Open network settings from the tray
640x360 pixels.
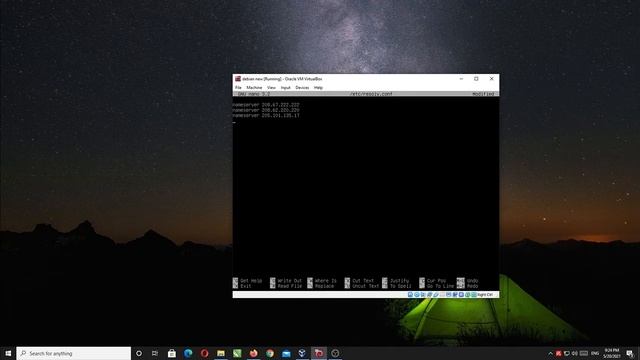567,353
